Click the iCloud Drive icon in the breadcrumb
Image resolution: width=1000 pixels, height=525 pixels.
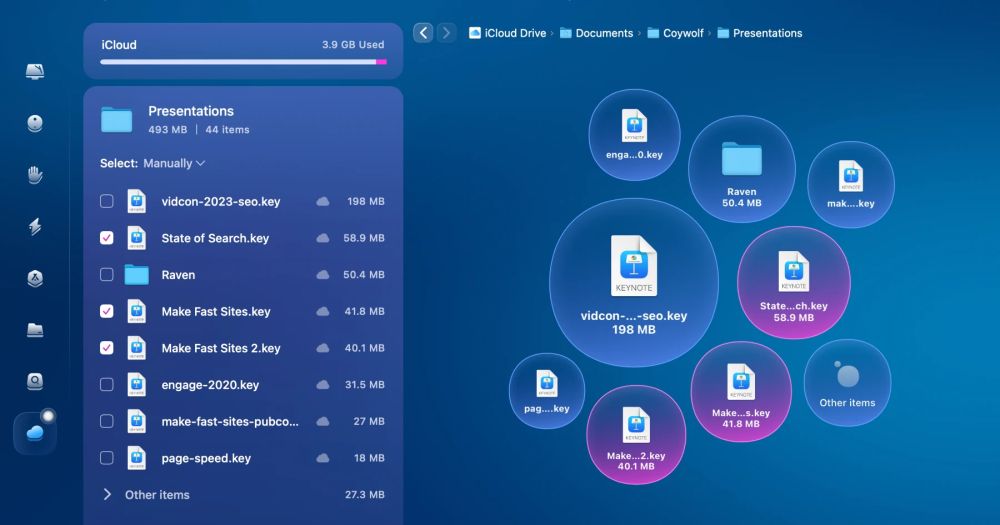coord(474,33)
